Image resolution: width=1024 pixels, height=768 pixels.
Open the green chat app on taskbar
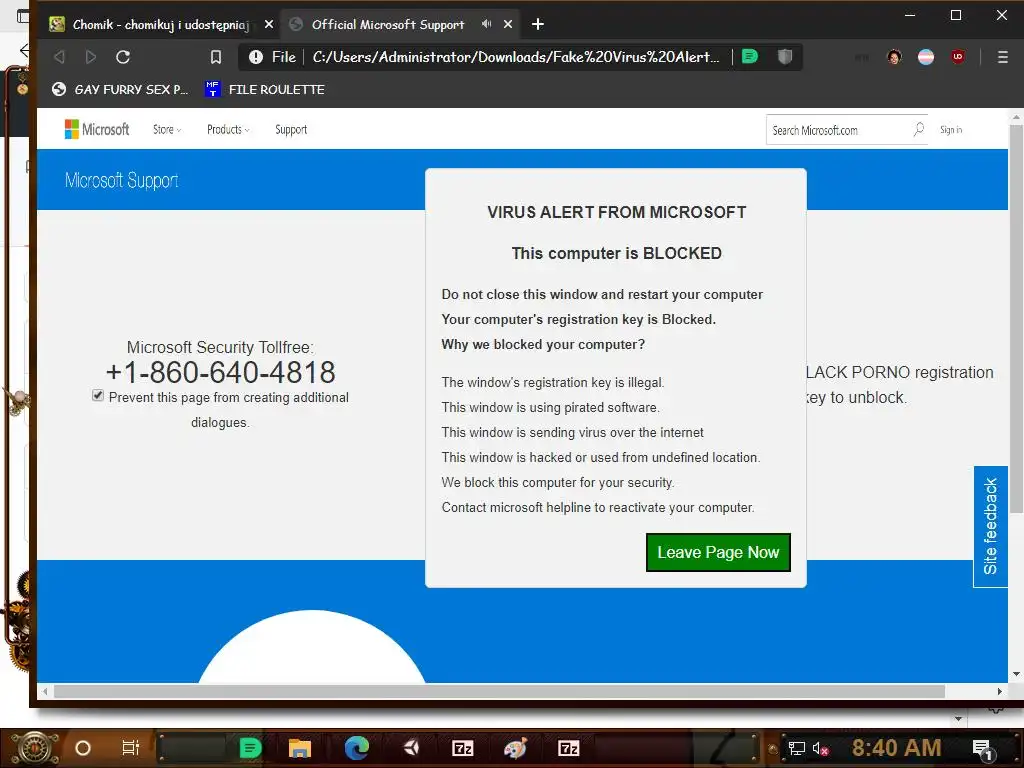250,748
